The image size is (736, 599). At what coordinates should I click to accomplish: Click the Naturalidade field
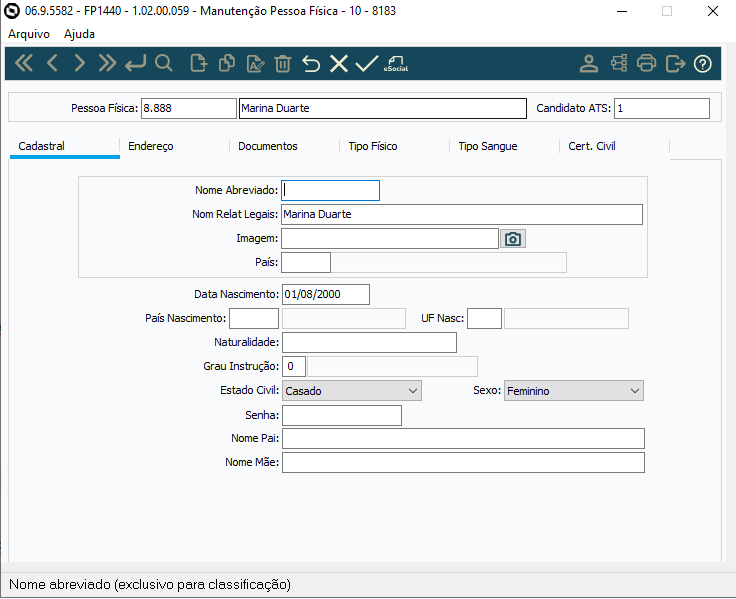click(369, 342)
